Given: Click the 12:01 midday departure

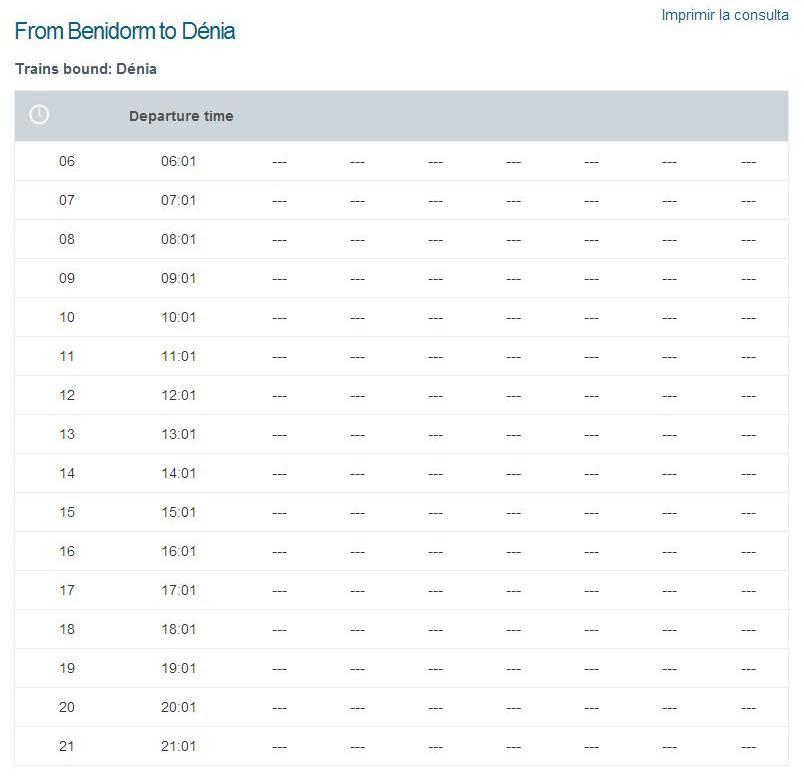Looking at the screenshot, I should pos(178,395).
